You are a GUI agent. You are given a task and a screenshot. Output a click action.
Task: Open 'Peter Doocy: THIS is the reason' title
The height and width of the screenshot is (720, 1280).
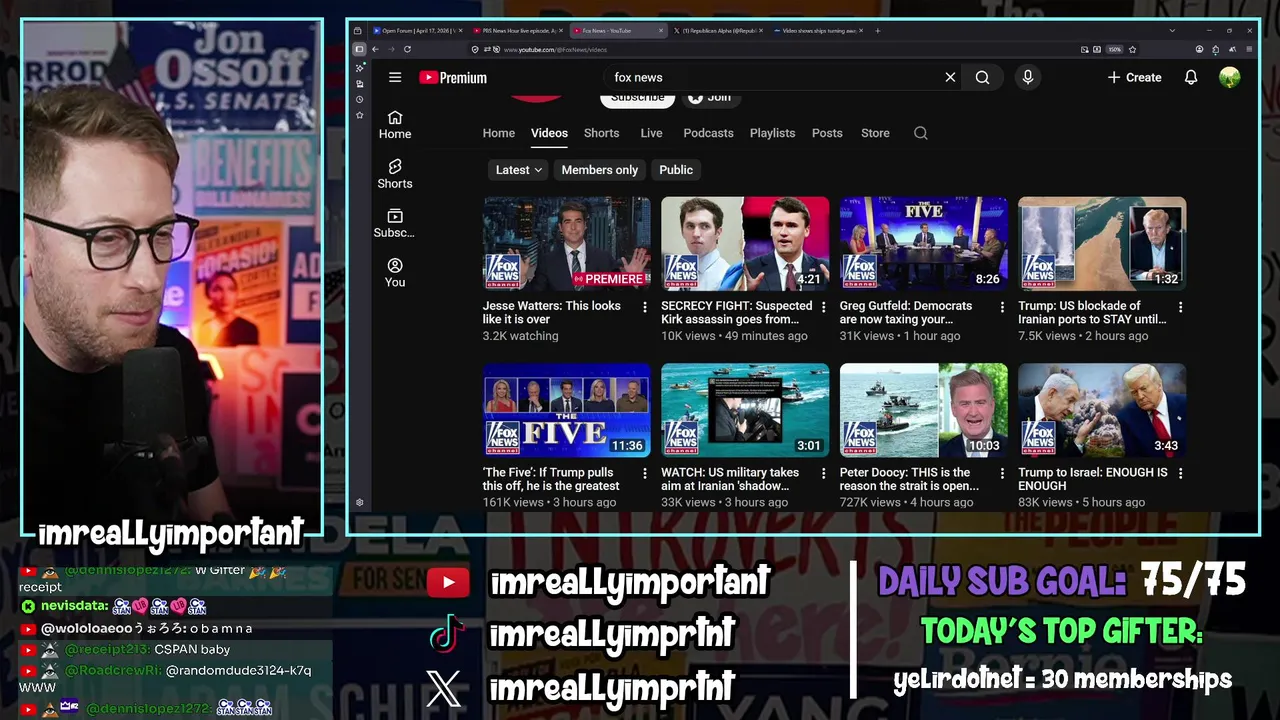click(x=909, y=479)
